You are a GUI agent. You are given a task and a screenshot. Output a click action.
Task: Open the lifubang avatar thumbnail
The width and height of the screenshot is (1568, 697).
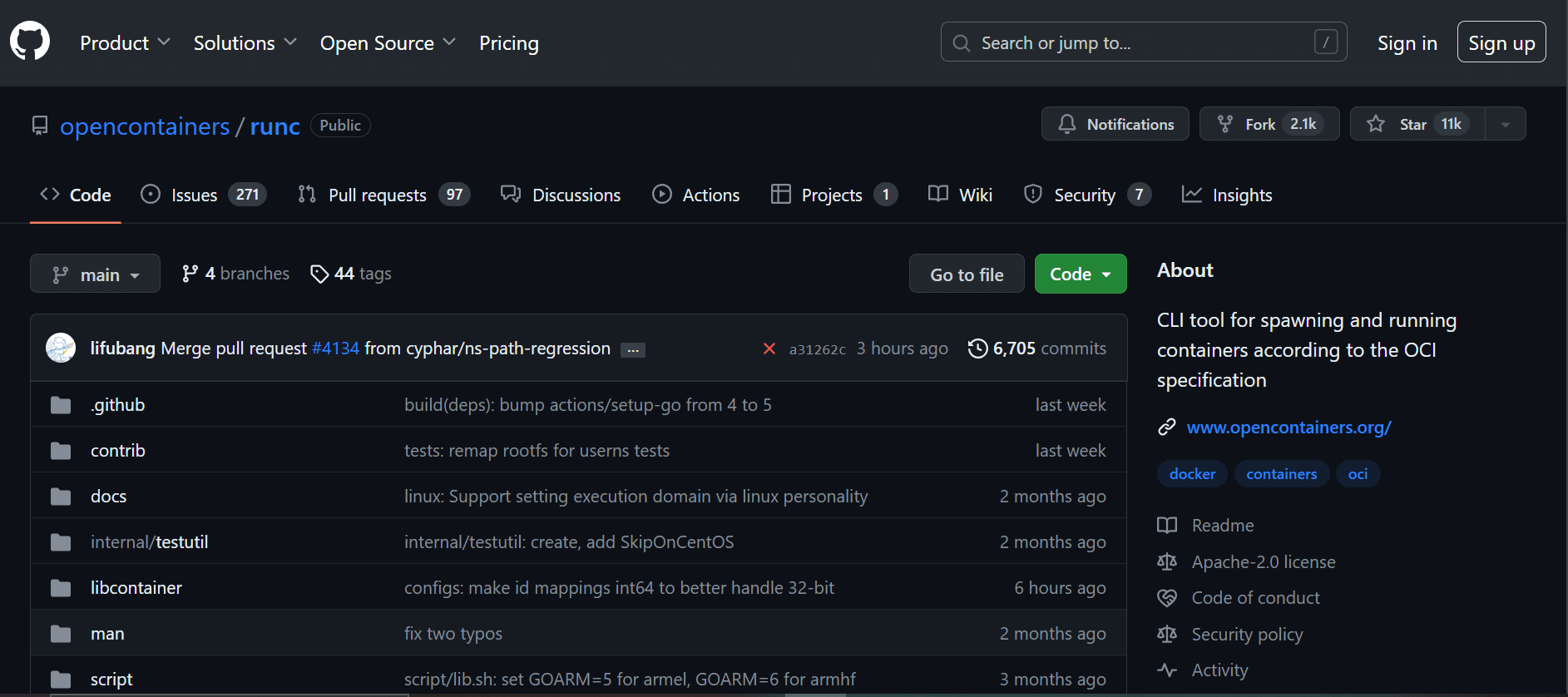[x=61, y=348]
